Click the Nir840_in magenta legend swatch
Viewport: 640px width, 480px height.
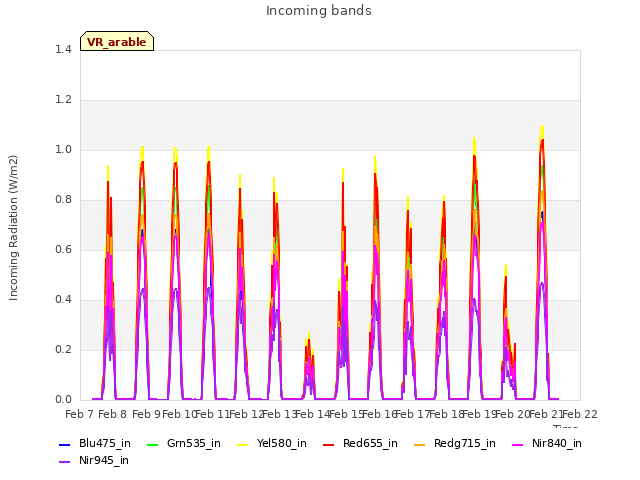click(x=518, y=444)
